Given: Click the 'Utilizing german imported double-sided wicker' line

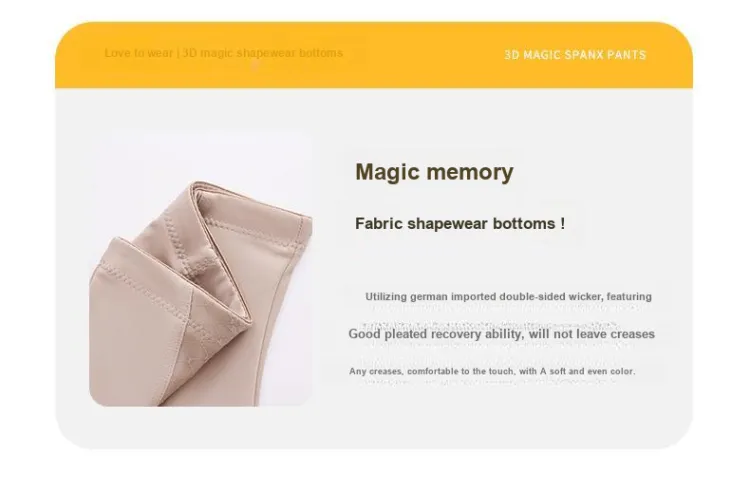Looking at the screenshot, I should 483,297.
